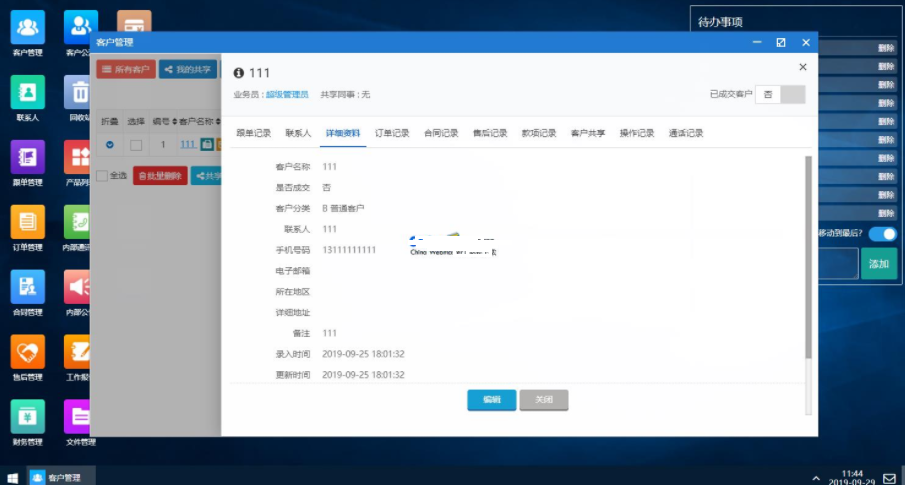905x485 pixels.
Task: Click the blue 编辑 button
Action: (x=492, y=400)
